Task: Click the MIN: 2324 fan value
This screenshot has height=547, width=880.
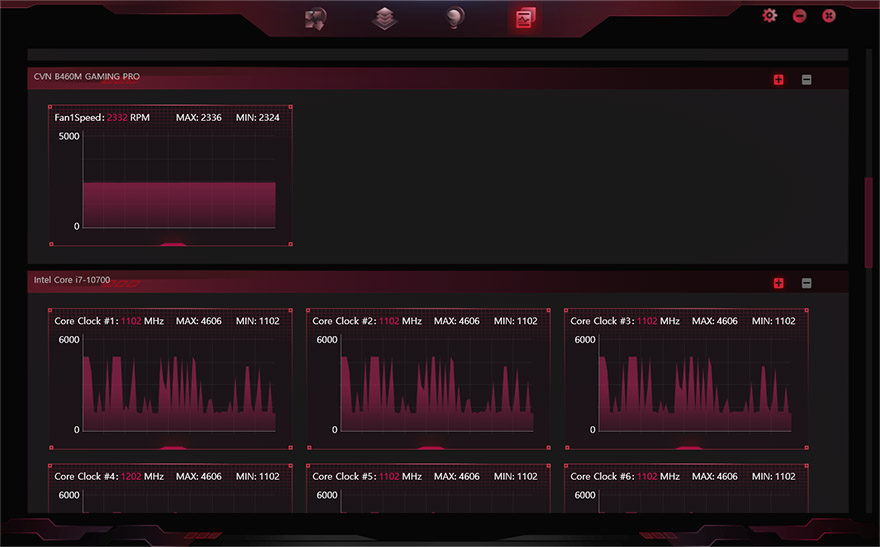Action: [258, 117]
